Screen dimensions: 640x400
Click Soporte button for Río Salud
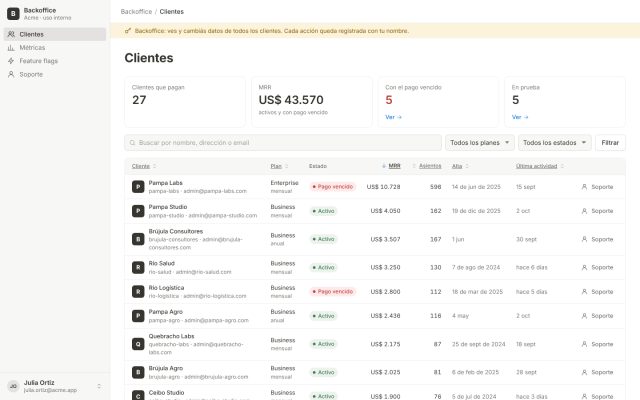click(598, 267)
